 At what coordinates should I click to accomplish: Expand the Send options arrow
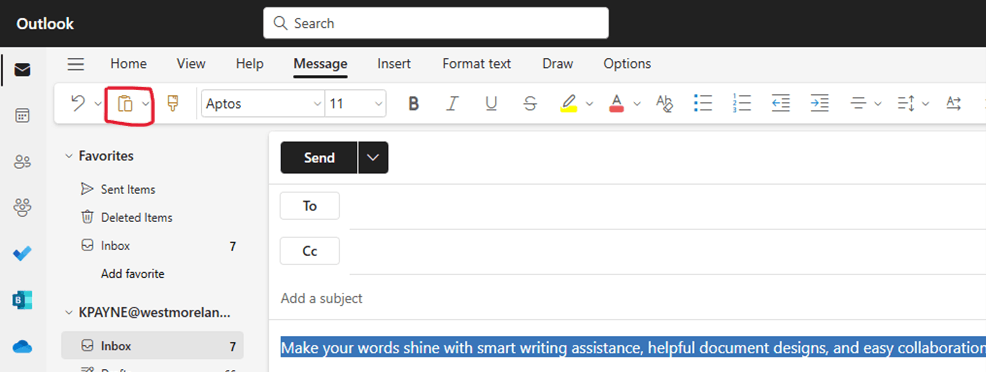click(x=373, y=158)
